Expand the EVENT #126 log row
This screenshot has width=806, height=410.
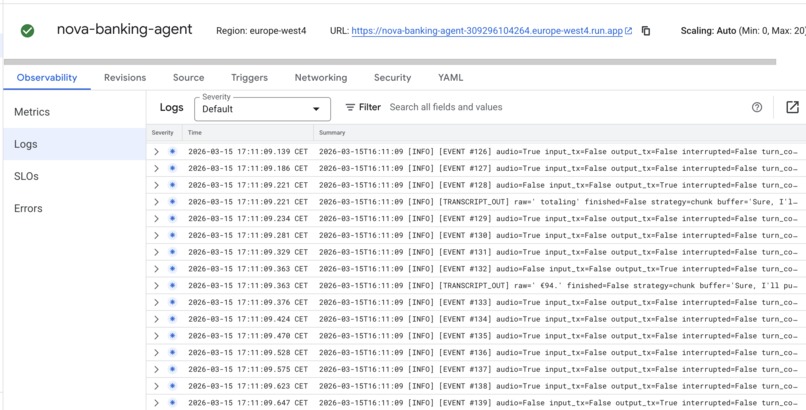(x=156, y=152)
